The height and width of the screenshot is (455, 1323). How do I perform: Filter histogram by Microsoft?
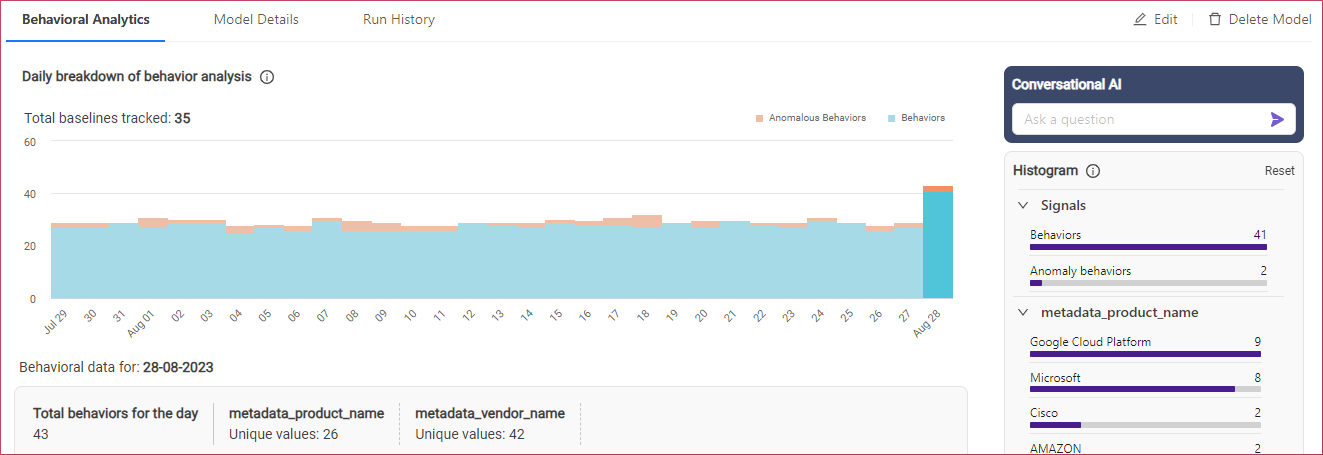click(1145, 382)
